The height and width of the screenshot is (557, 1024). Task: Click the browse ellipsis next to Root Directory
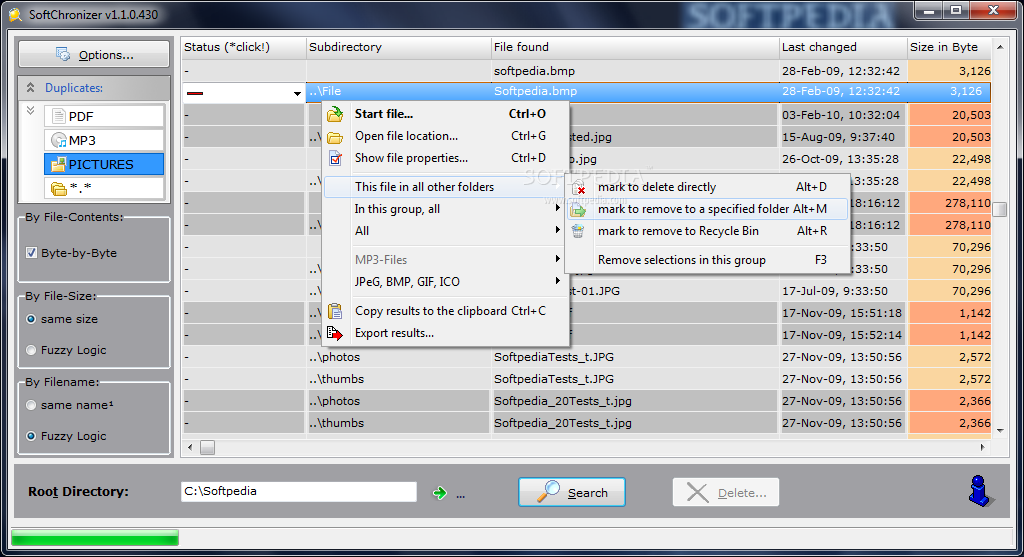[x=461, y=496]
